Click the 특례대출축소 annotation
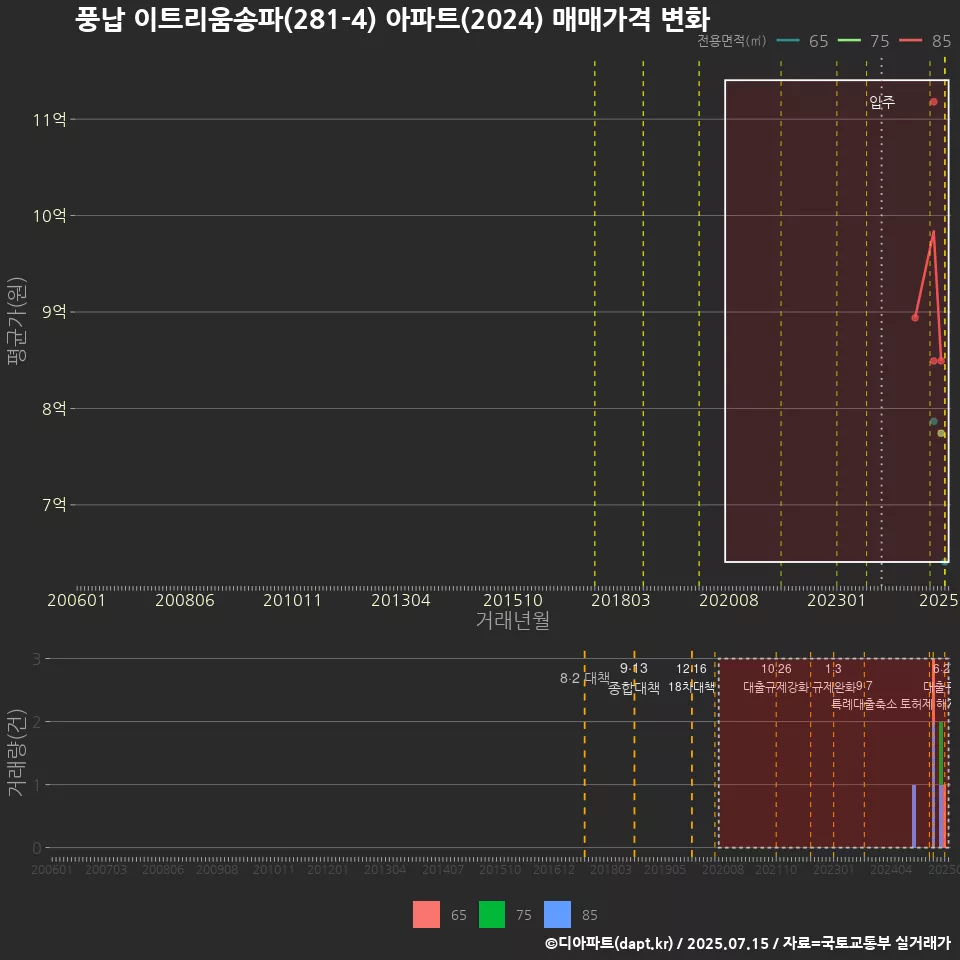 (864, 704)
